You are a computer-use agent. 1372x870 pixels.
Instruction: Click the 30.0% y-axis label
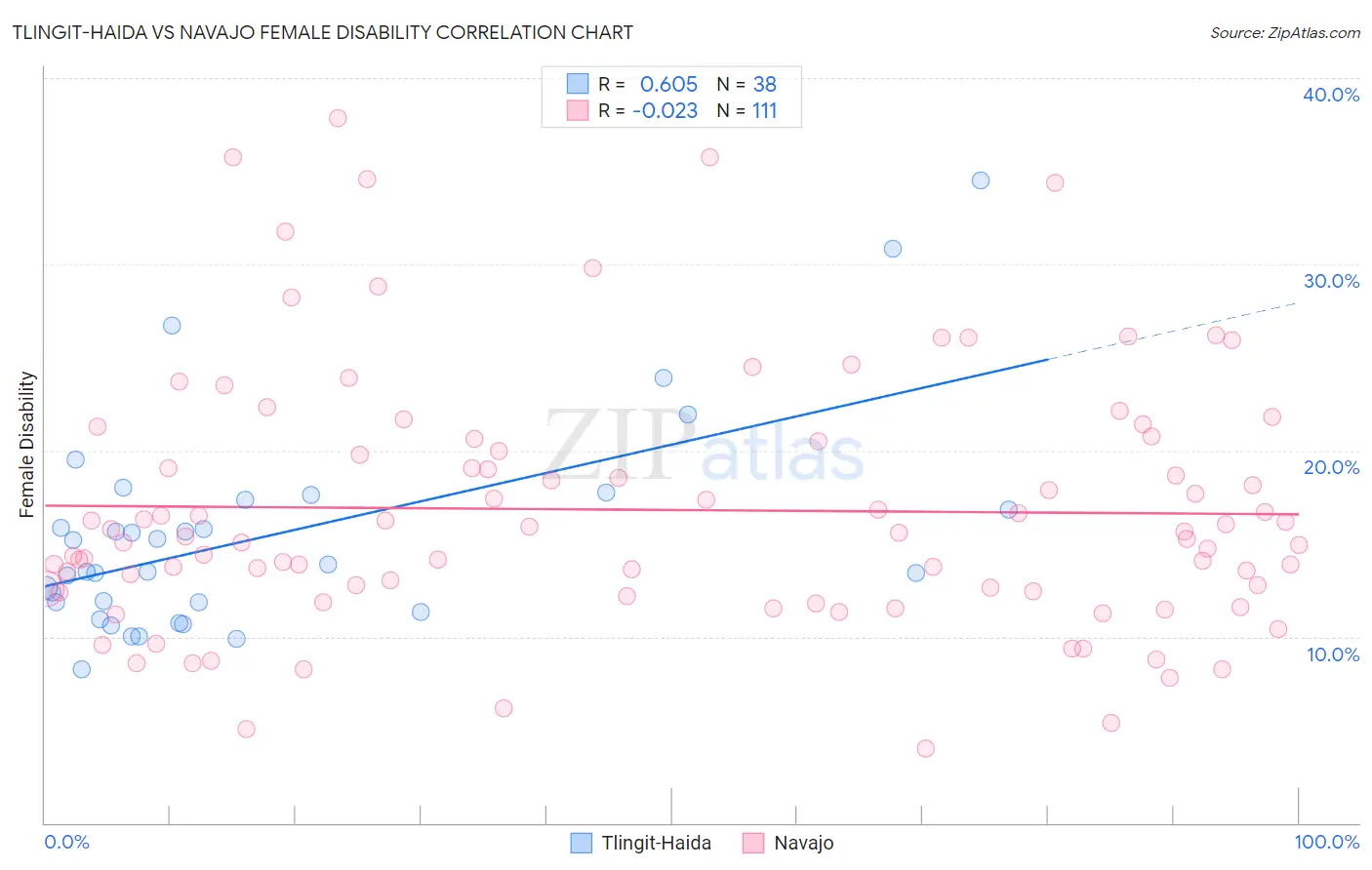[1331, 281]
